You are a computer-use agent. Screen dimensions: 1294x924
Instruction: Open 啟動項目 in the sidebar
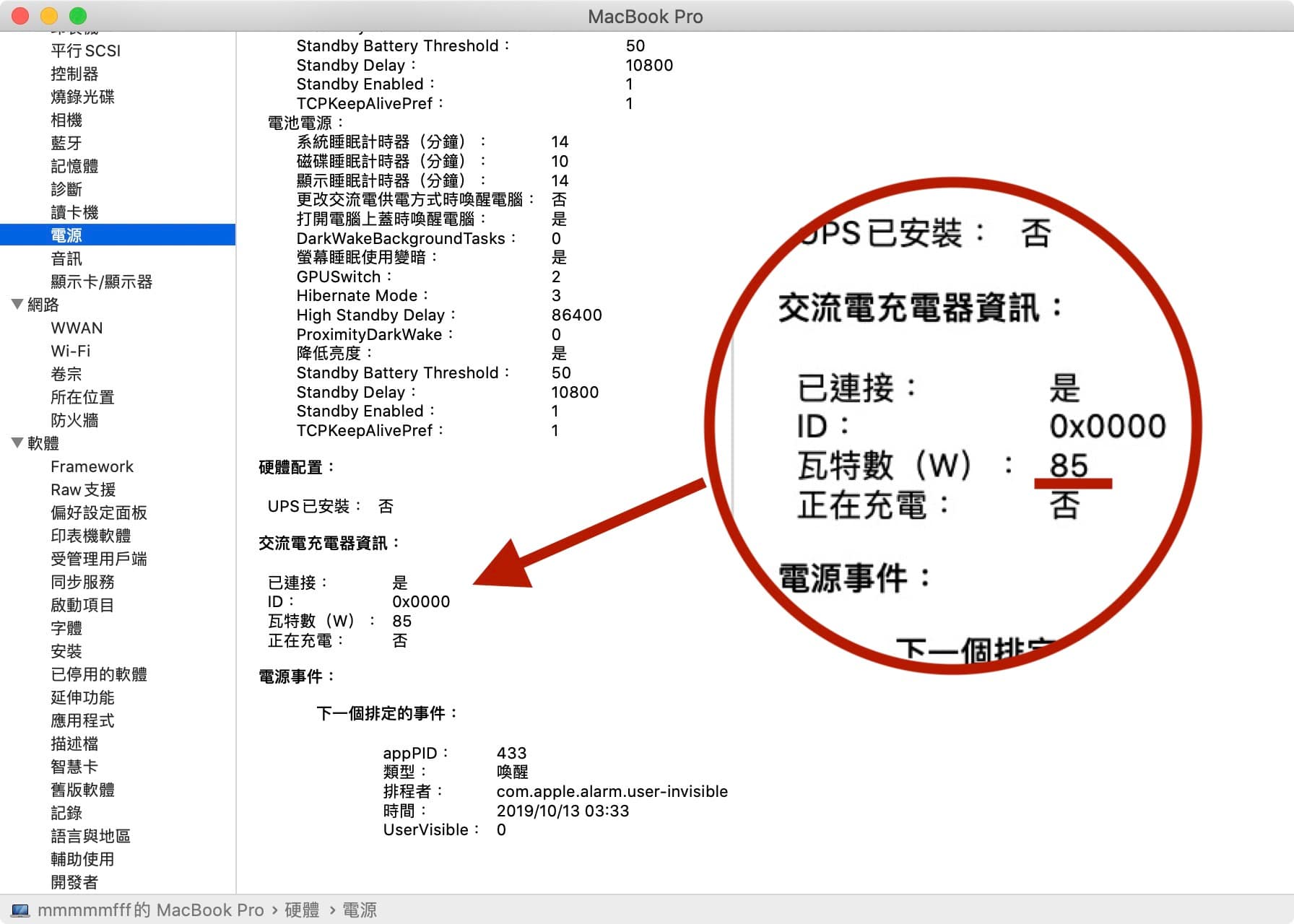click(82, 605)
